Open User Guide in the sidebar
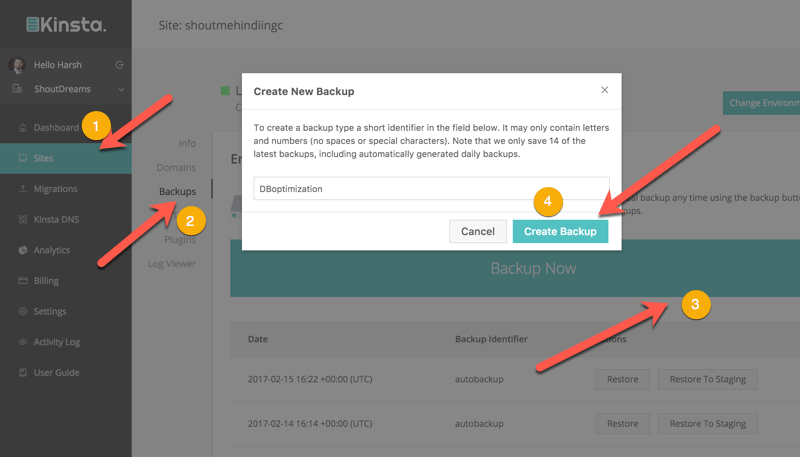The width and height of the screenshot is (800, 457). (x=57, y=372)
